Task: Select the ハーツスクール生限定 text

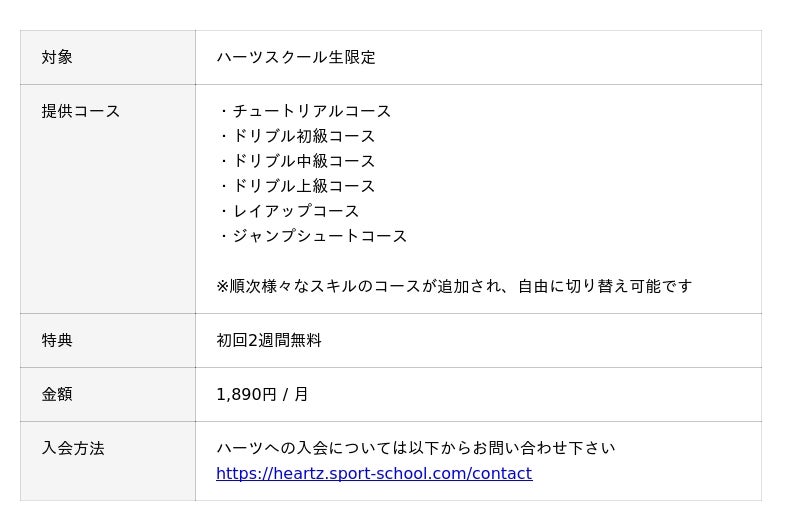Action: [296, 57]
